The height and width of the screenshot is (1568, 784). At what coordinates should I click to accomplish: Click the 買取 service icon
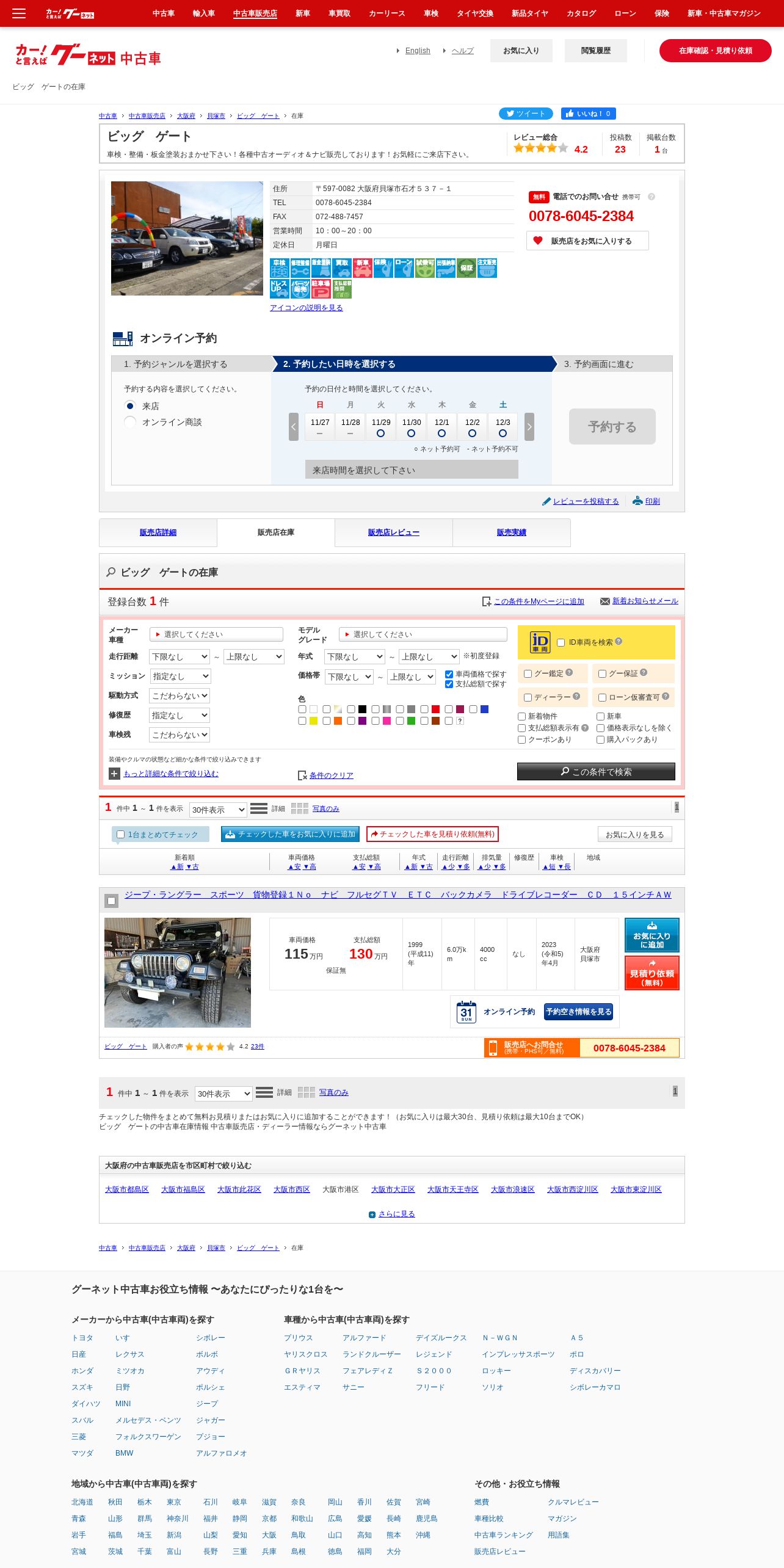tap(342, 268)
